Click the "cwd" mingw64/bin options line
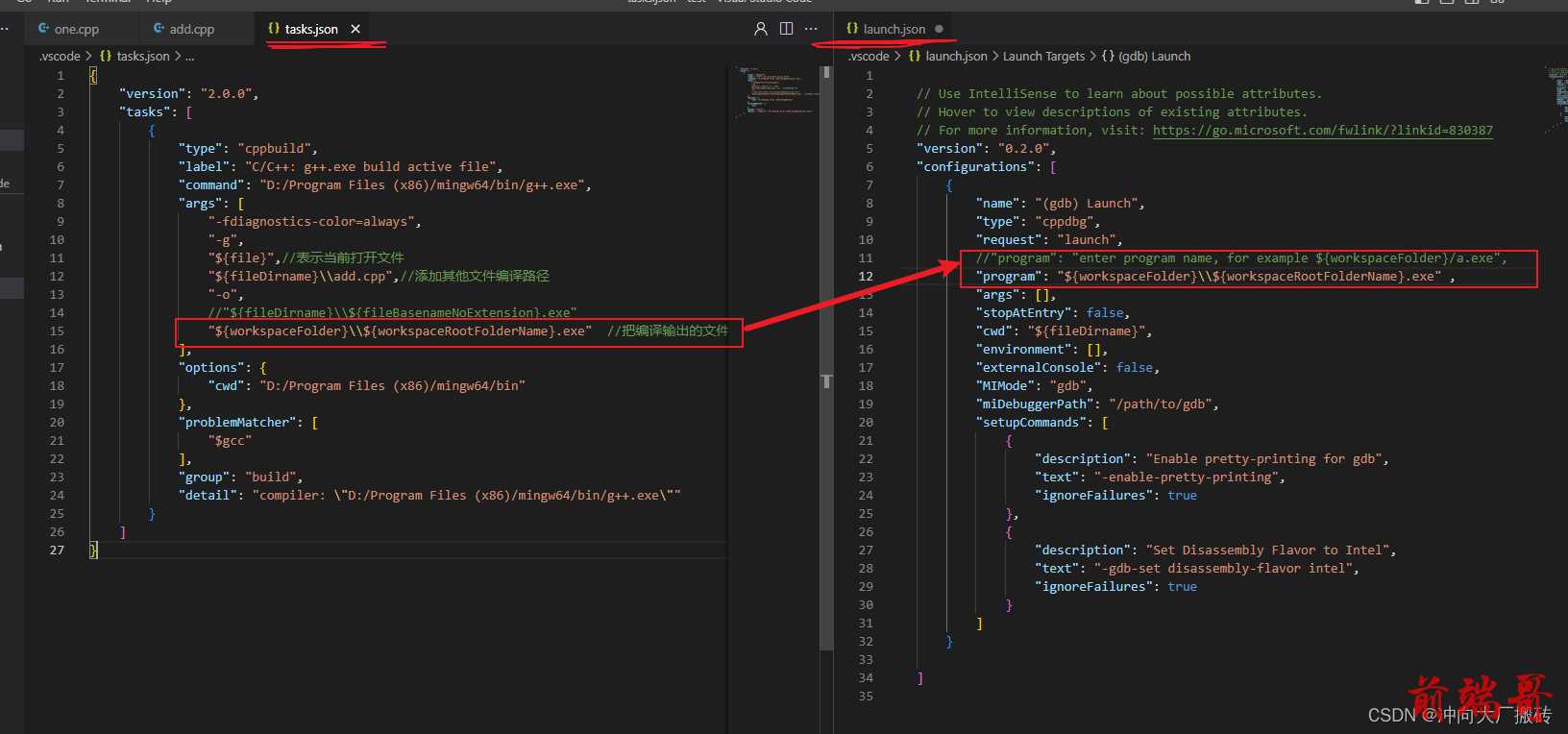 click(x=366, y=386)
